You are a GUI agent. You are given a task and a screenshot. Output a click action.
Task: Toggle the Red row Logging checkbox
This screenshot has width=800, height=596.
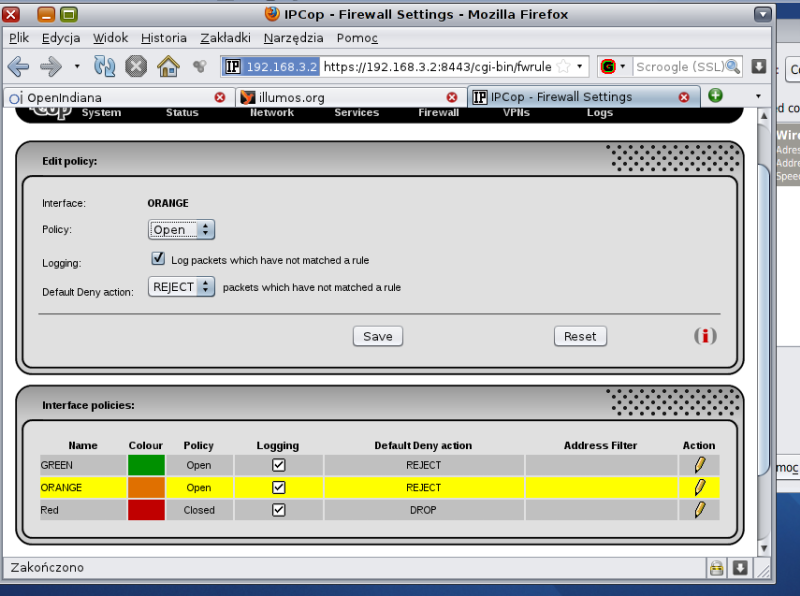(x=279, y=509)
